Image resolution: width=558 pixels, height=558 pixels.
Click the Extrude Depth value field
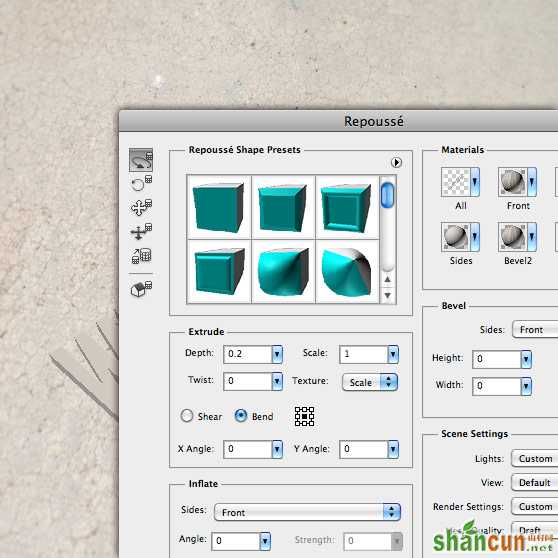[248, 354]
